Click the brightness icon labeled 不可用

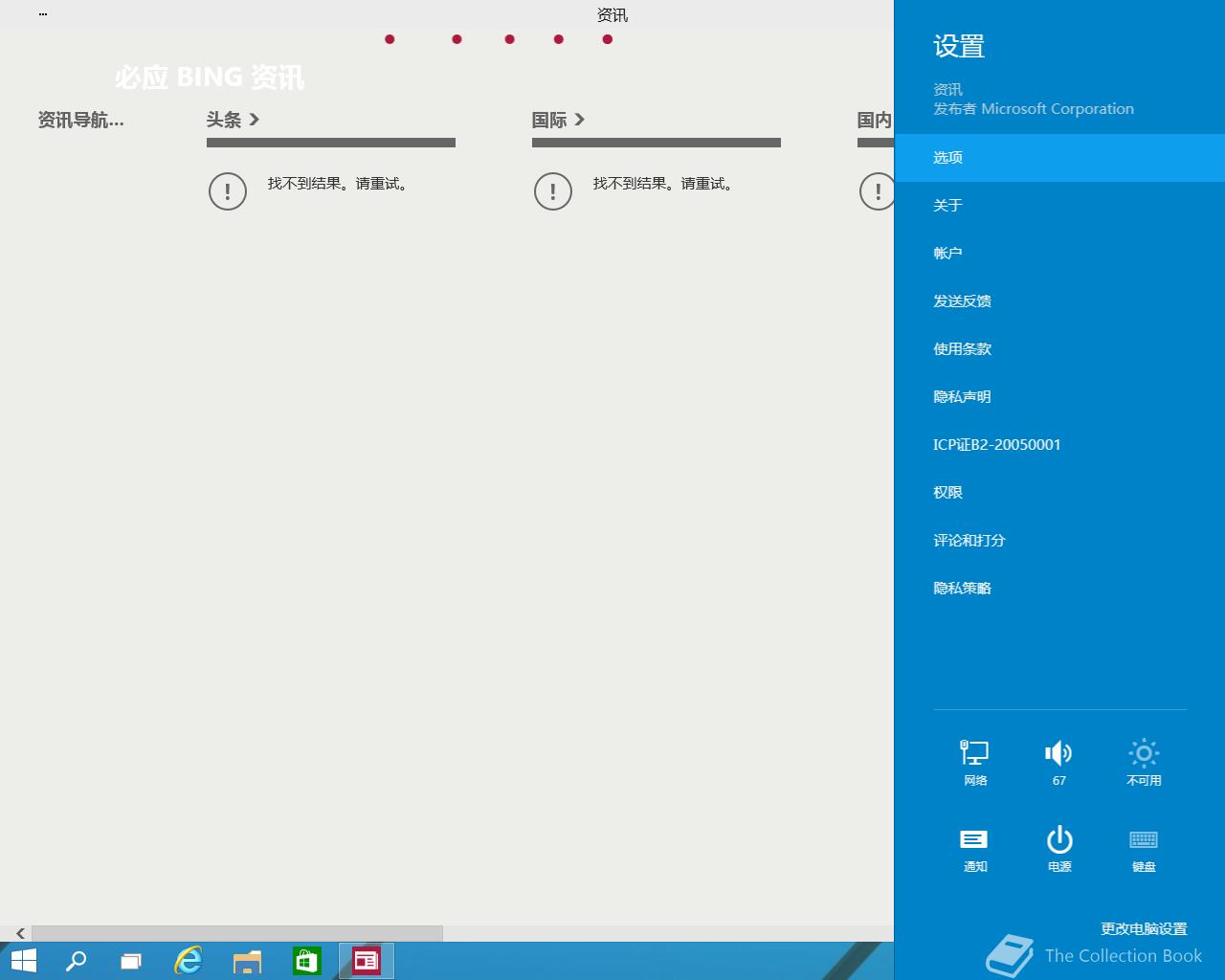pos(1144,763)
